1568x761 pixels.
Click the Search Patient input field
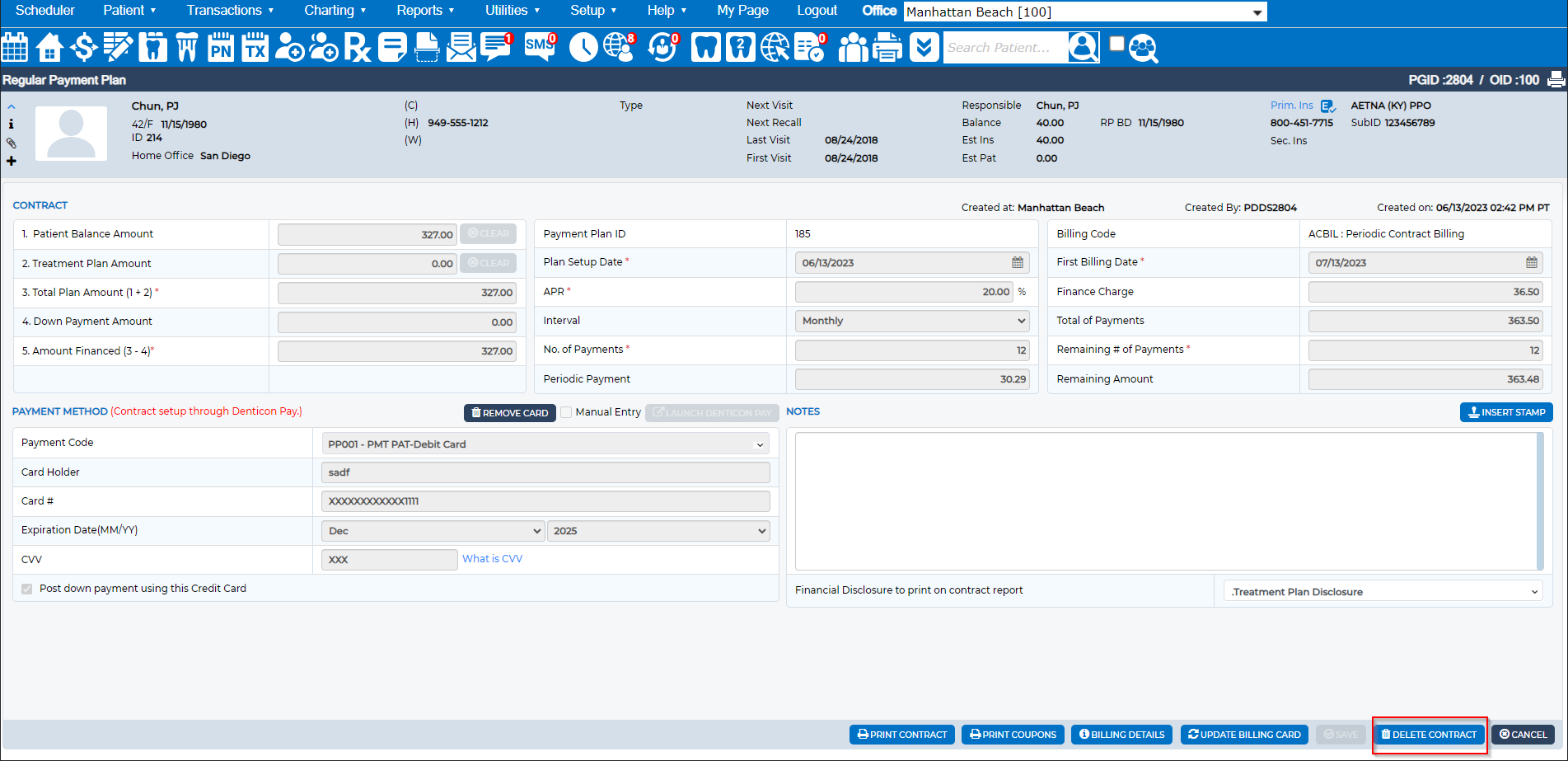[1005, 47]
